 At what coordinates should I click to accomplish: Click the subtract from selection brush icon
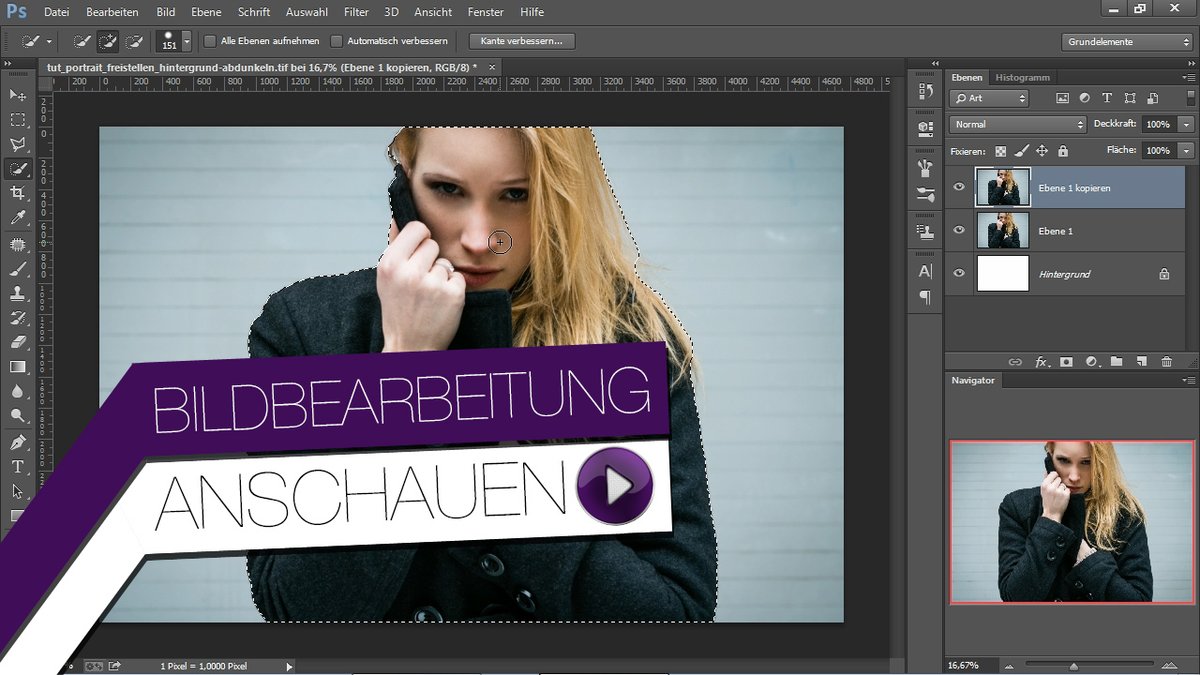(x=134, y=42)
